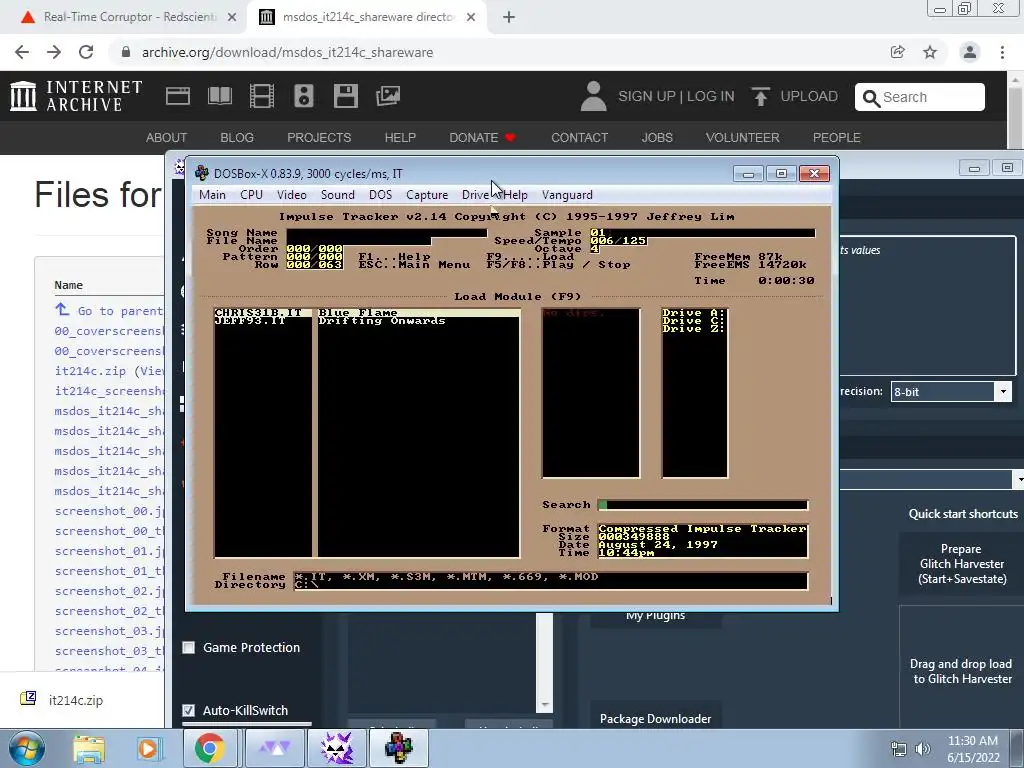The image size is (1024, 768).
Task: Select Drive Z: in drive list
Action: [694, 328]
